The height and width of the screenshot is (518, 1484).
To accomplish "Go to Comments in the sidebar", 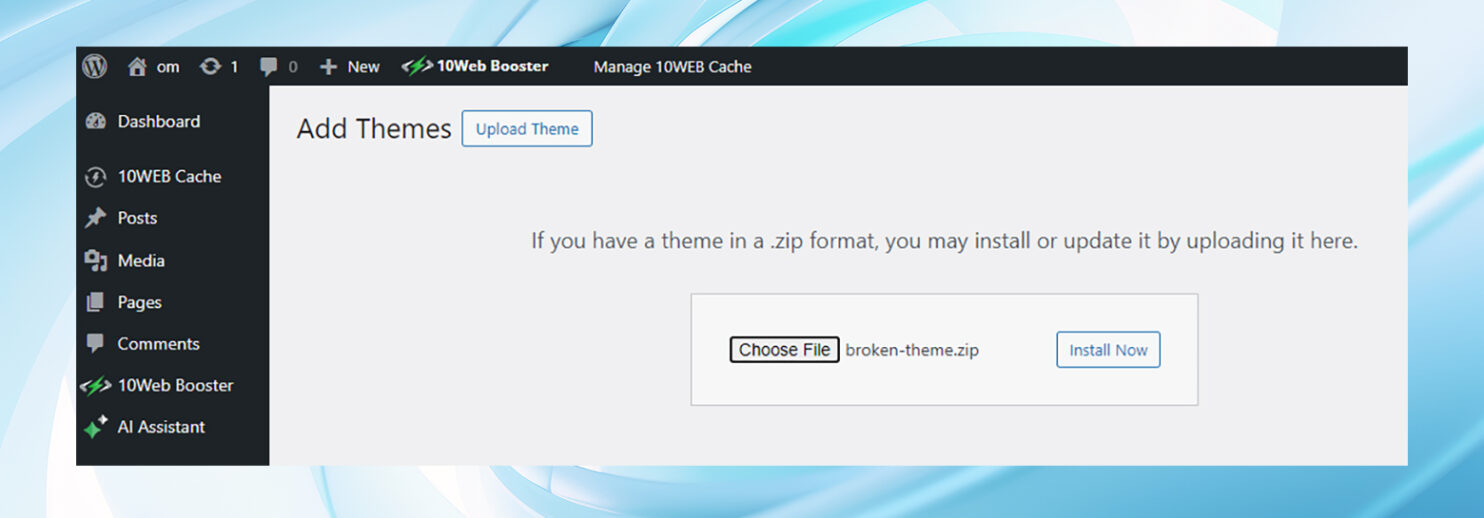I will (158, 344).
